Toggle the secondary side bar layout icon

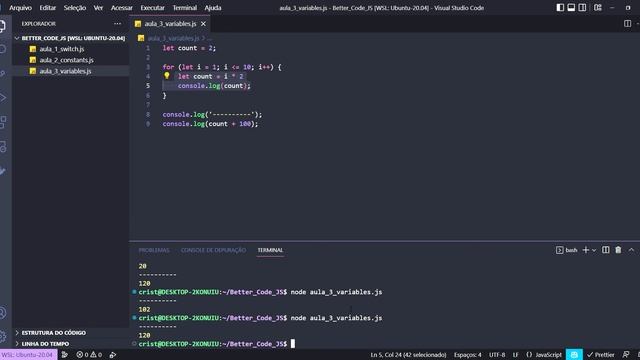(x=582, y=8)
